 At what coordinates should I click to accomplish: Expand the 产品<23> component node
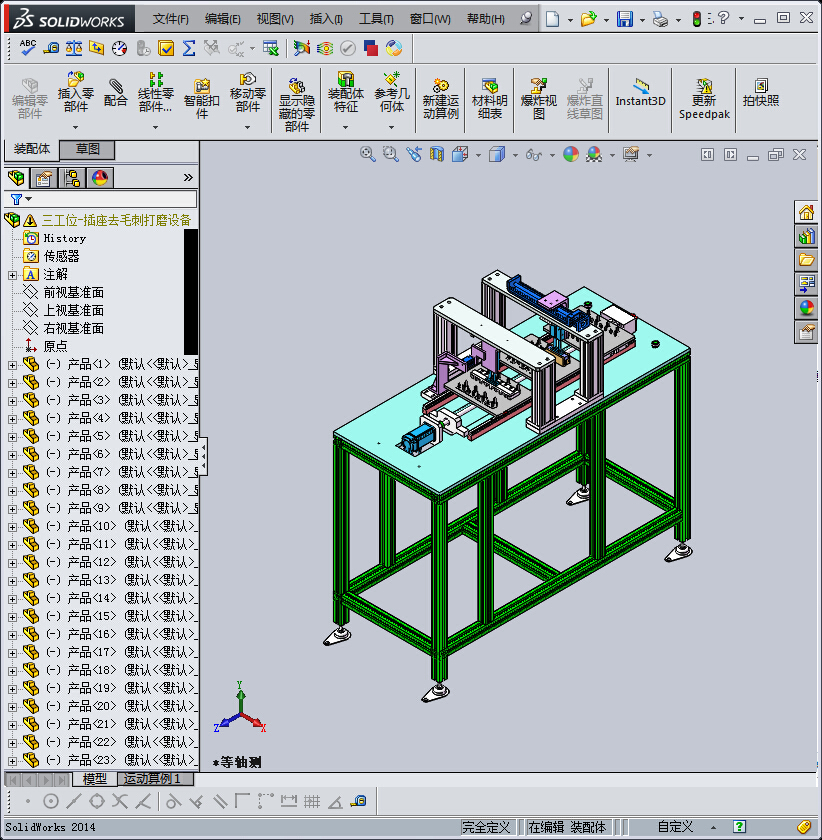click(x=12, y=761)
